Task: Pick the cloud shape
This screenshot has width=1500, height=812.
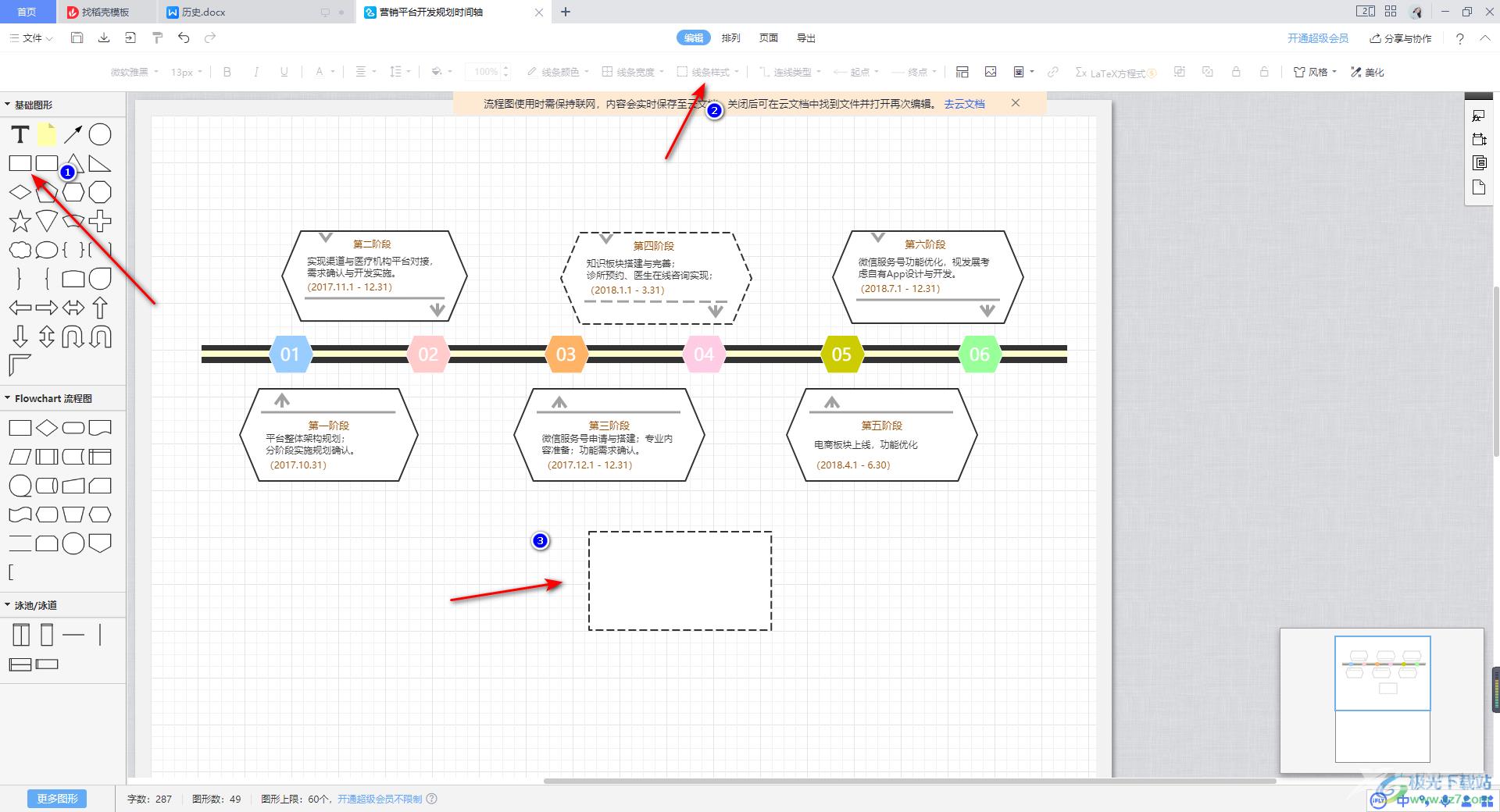Action: (20, 250)
